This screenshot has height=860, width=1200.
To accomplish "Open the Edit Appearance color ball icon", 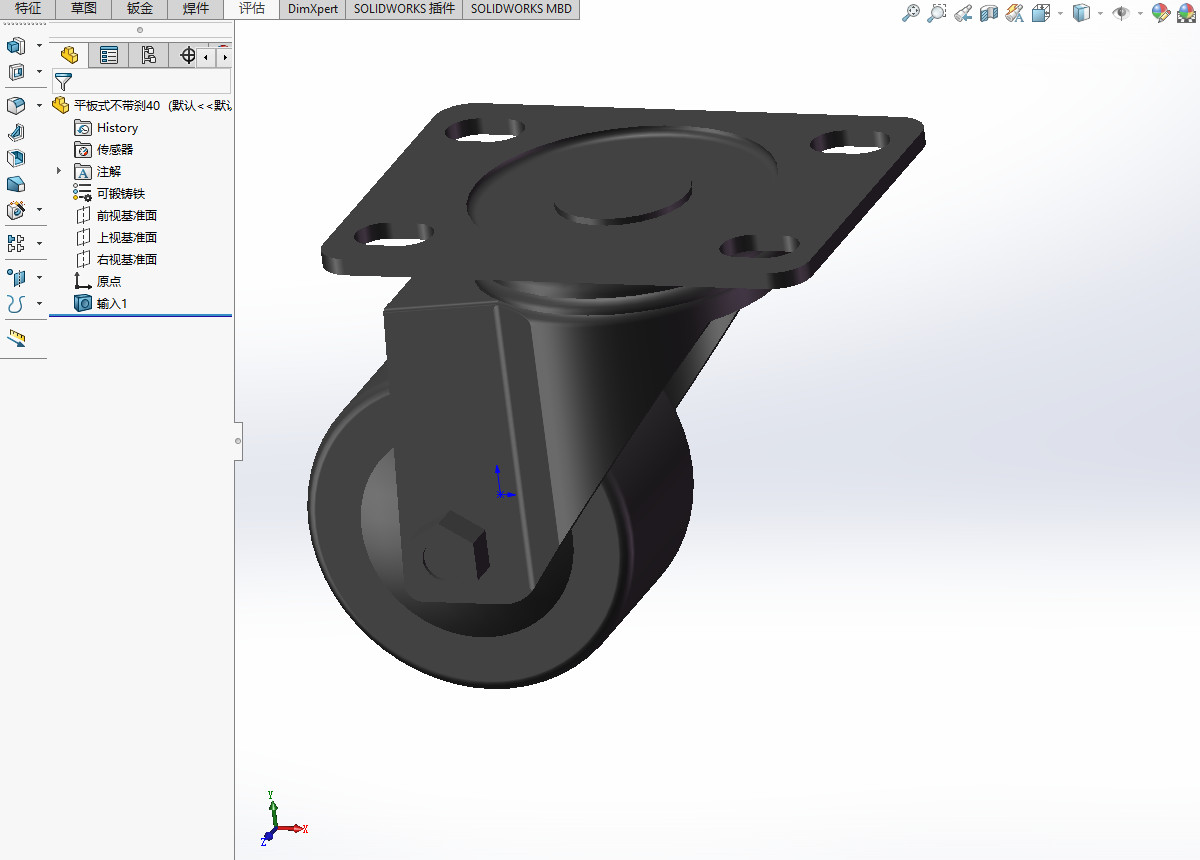I will click(1161, 13).
